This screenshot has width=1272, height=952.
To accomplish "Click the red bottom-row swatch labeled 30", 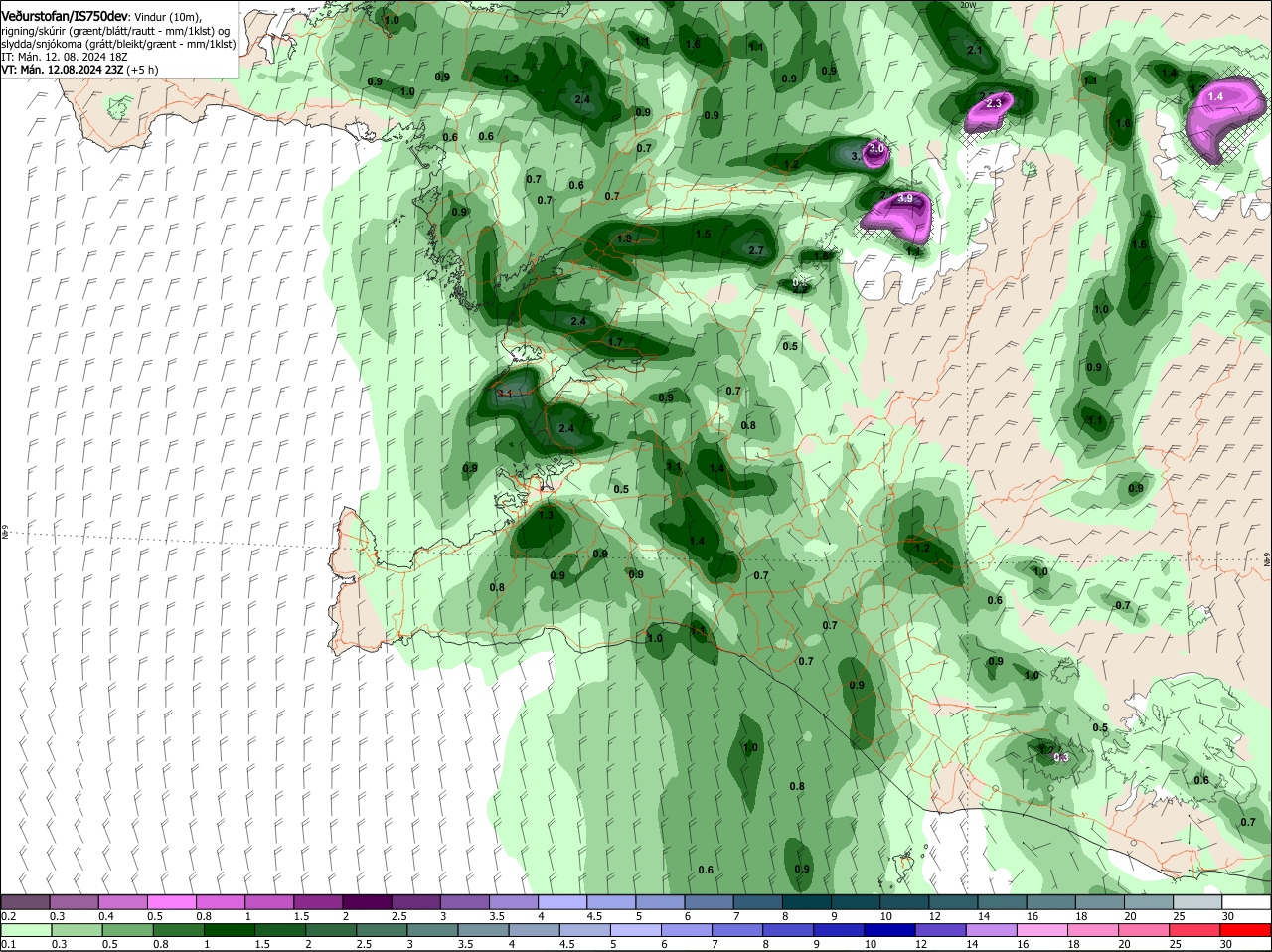I will [1247, 930].
